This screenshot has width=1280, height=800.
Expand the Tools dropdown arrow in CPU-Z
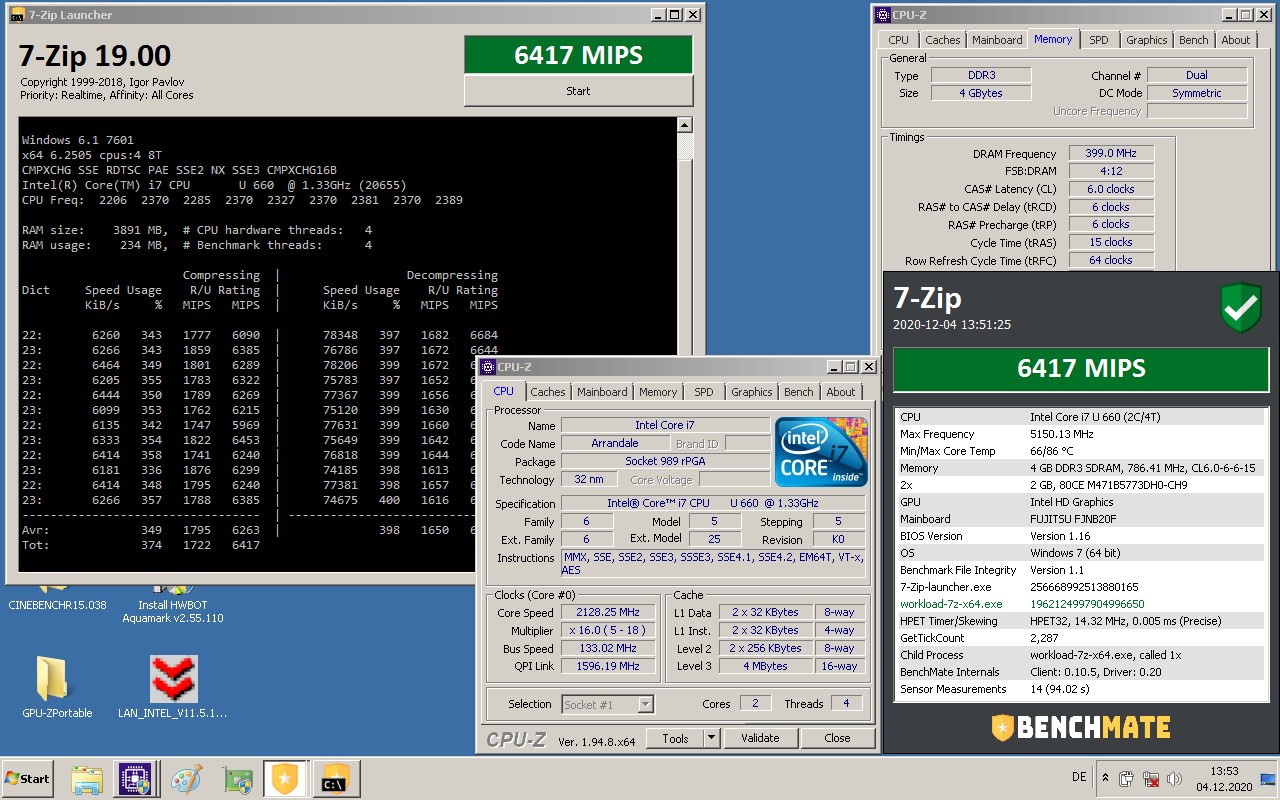point(711,738)
